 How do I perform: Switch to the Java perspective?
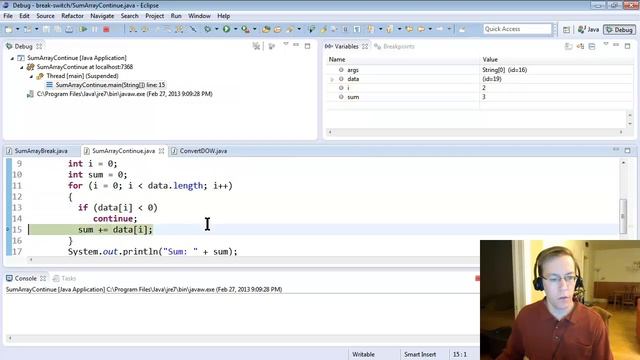589,29
